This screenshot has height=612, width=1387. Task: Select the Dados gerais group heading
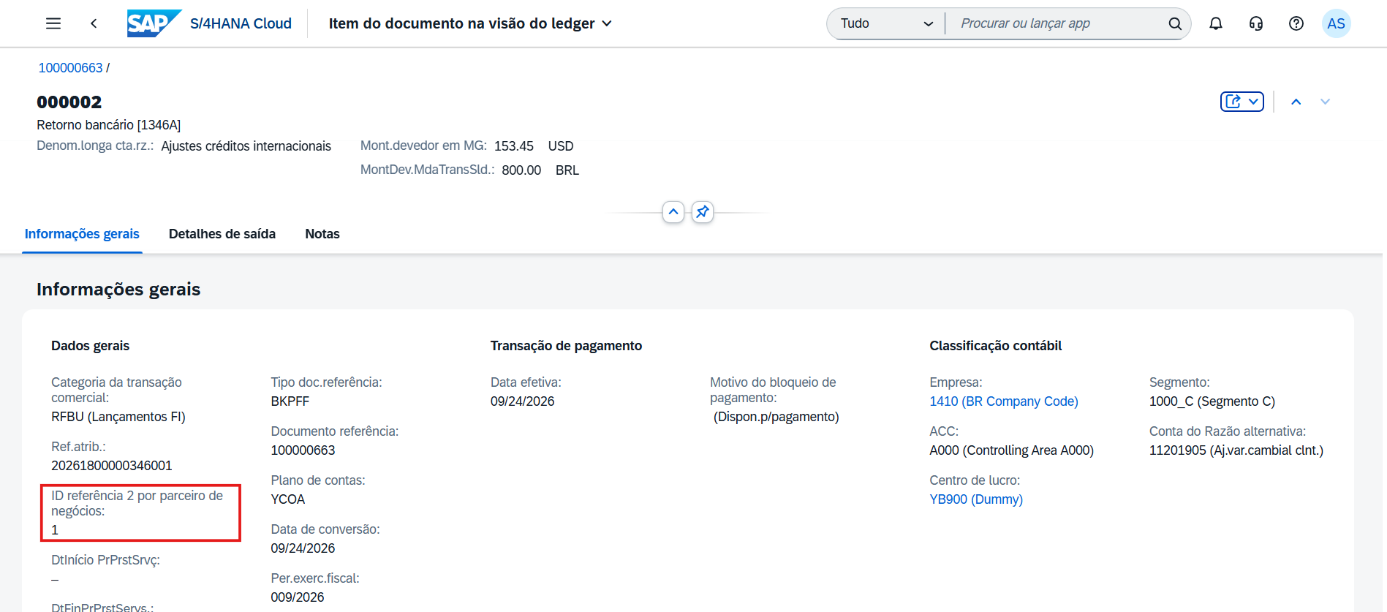coord(90,346)
